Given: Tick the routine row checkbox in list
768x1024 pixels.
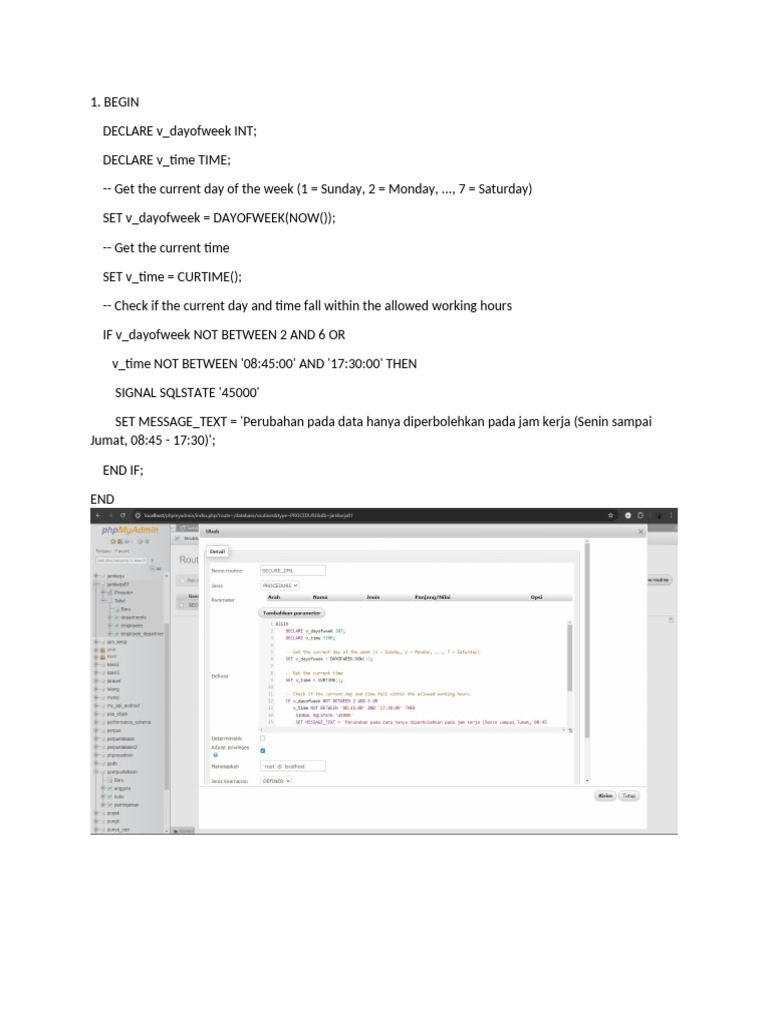Looking at the screenshot, I should pyautogui.click(x=182, y=605).
